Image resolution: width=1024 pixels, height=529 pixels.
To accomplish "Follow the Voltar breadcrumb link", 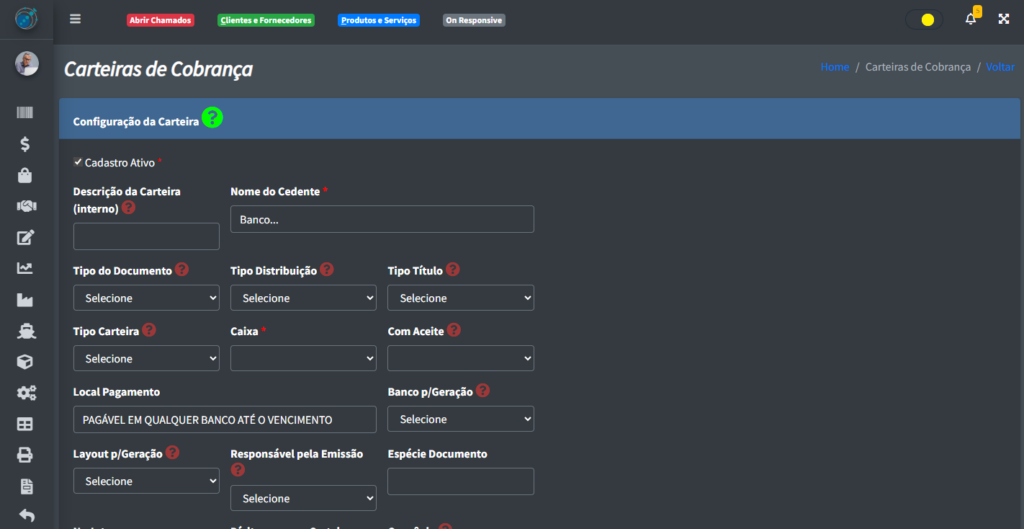I will tap(999, 67).
